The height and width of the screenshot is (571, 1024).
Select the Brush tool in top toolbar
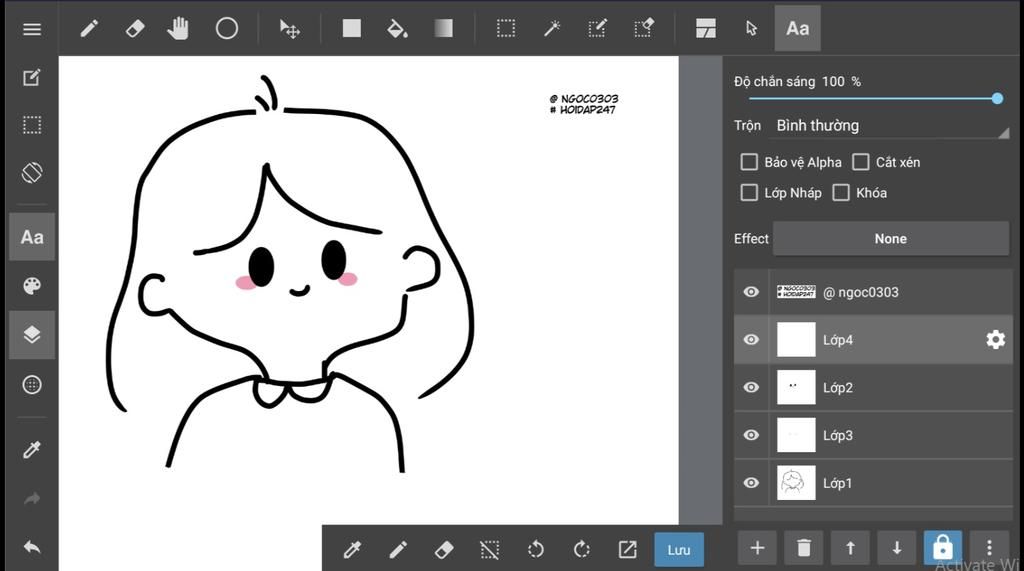point(89,29)
